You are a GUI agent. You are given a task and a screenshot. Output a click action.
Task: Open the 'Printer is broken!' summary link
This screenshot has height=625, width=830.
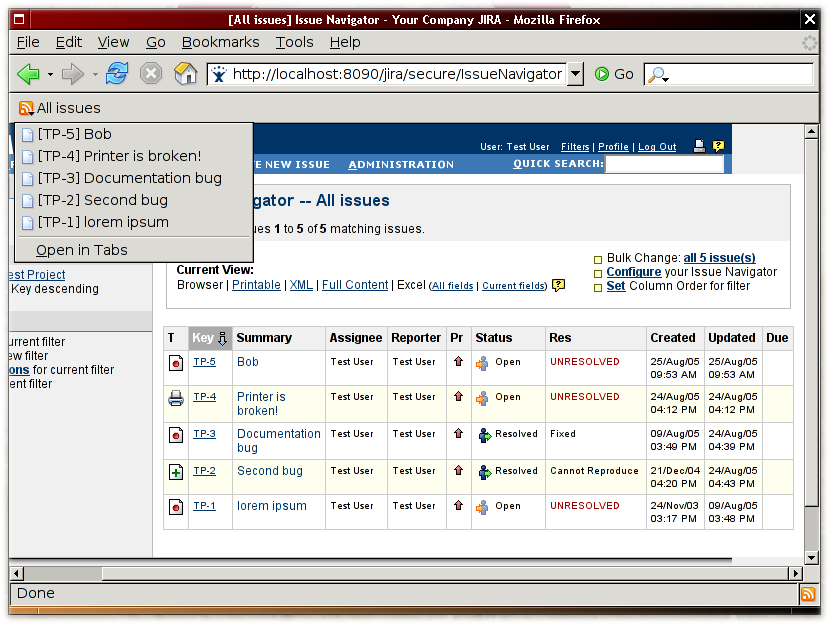261,403
